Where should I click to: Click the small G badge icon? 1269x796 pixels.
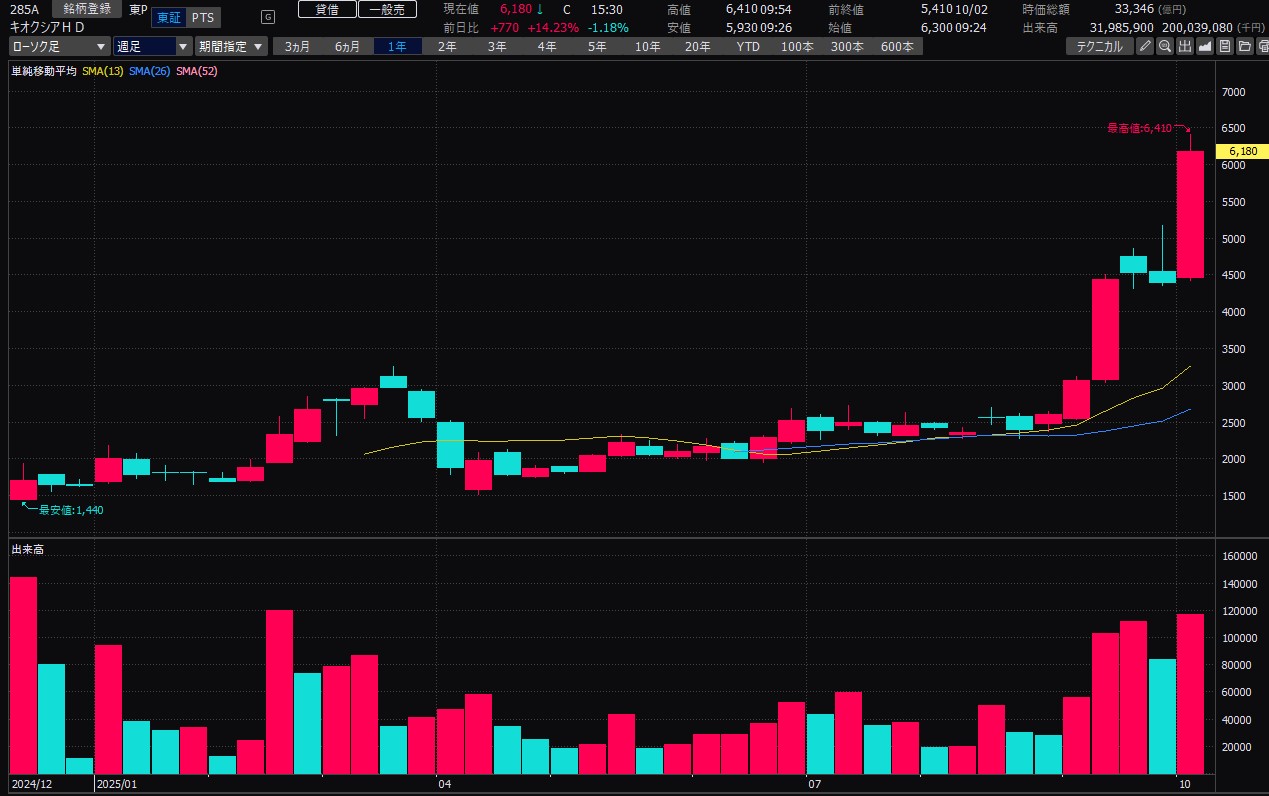pos(267,17)
